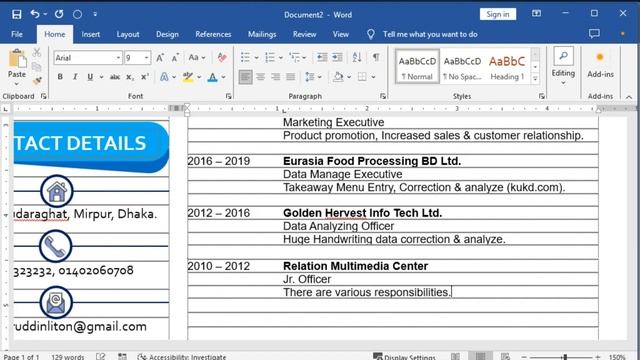Apply the text highlight color
Viewport: 640px width, 360px height.
click(188, 77)
